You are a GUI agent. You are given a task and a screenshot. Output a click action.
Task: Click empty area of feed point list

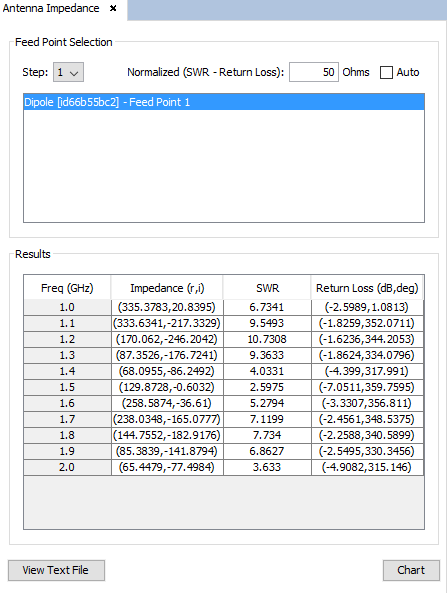coord(224,166)
